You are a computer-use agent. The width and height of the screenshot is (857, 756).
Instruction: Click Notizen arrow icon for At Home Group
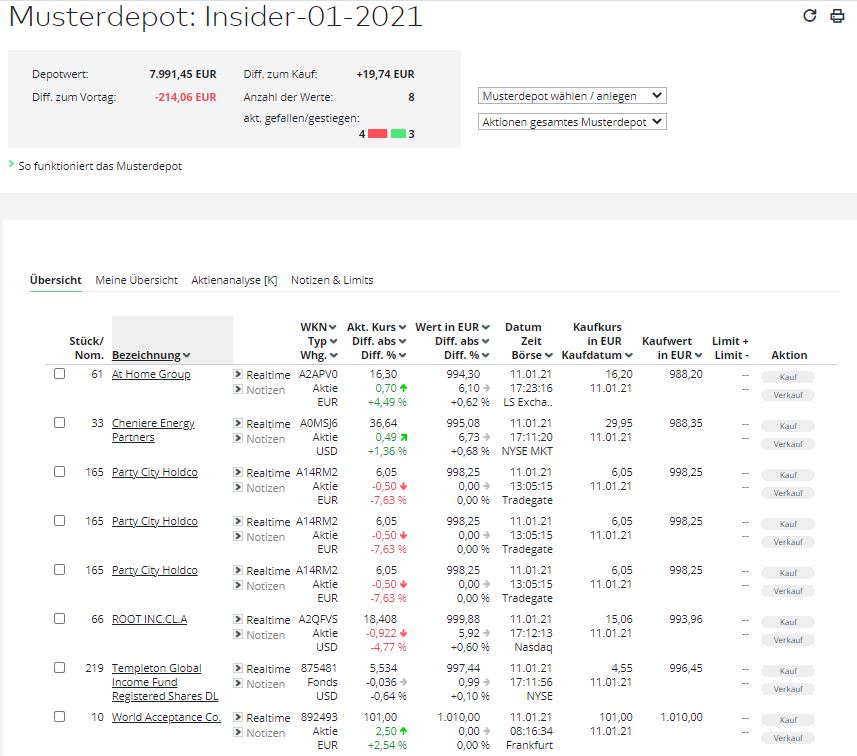tap(238, 389)
